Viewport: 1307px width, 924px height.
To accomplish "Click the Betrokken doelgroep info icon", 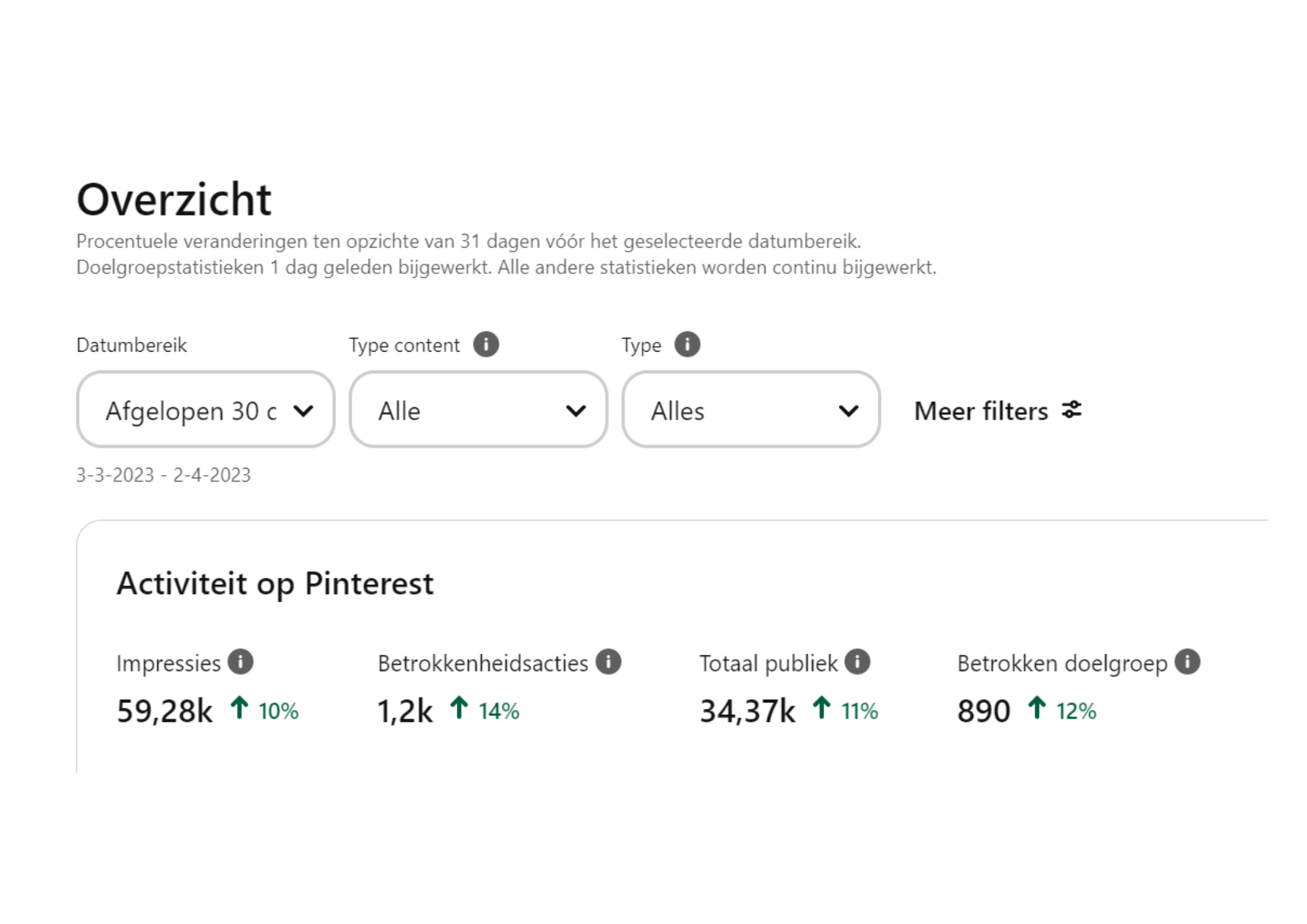I will pos(1187,661).
